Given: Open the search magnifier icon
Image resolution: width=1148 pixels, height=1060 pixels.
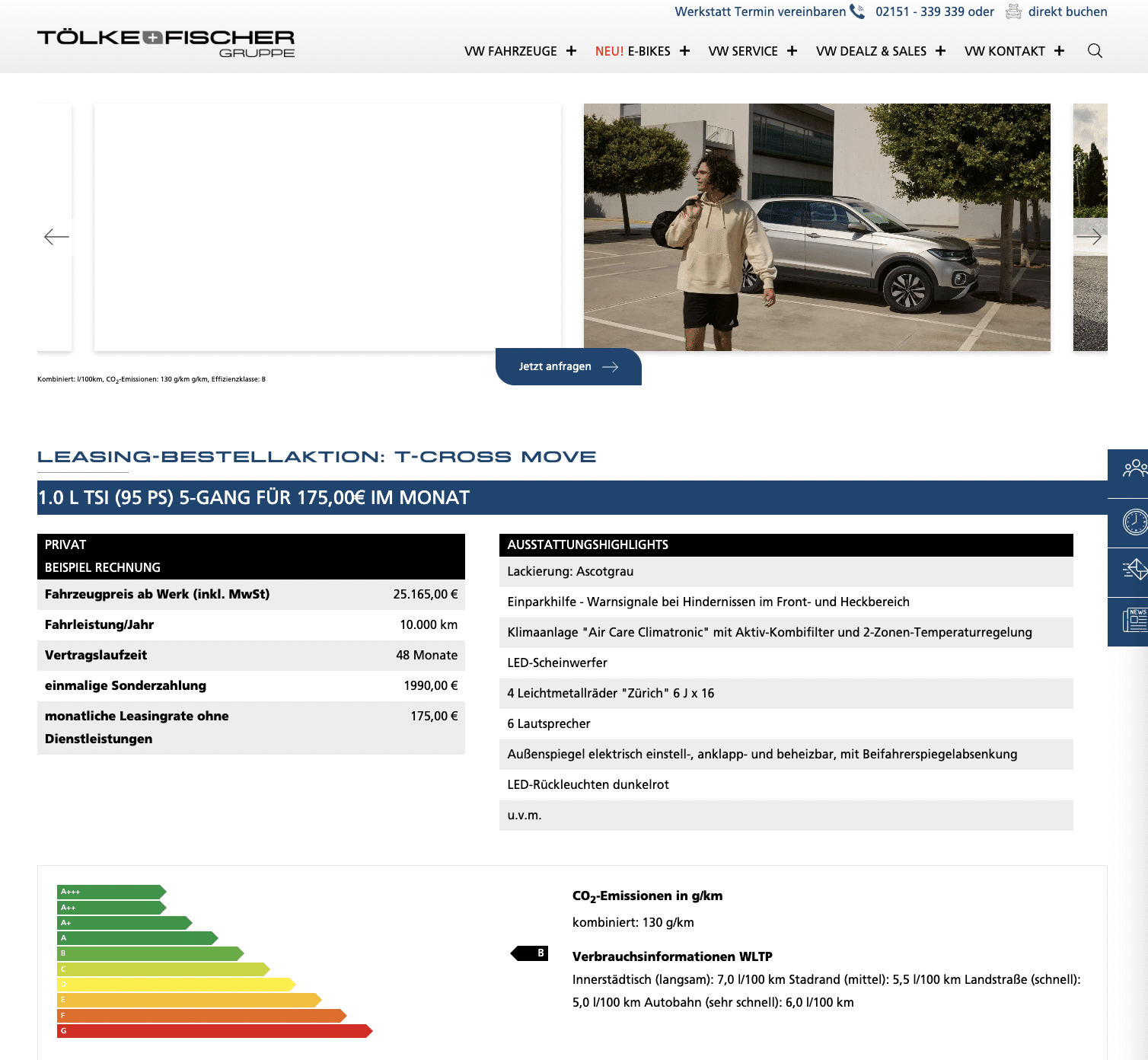Looking at the screenshot, I should tap(1095, 51).
